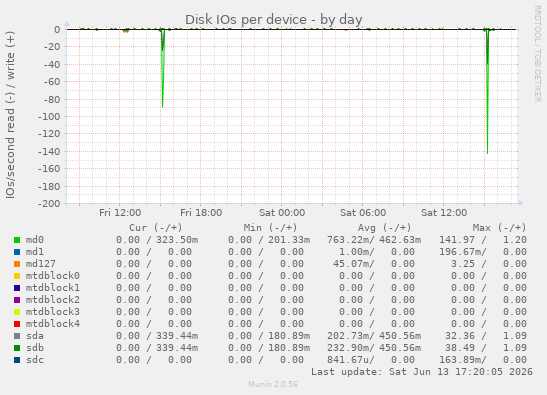The height and width of the screenshot is (395, 547).
Task: Click the mtdblock1 dark purple swatch
Action: pos(17,288)
